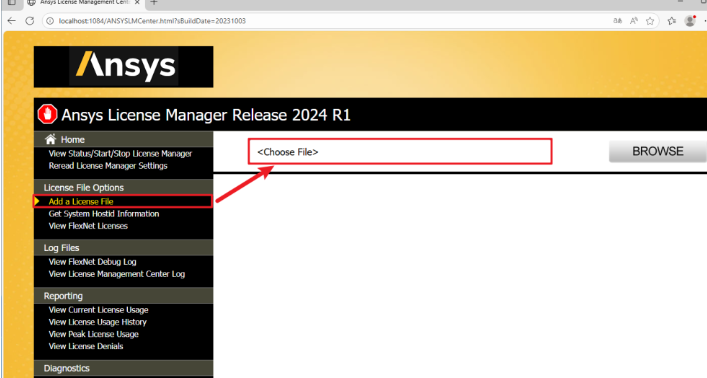Open View Status/Start/Stop License Manager
The width and height of the screenshot is (707, 378).
pyautogui.click(x=120, y=153)
